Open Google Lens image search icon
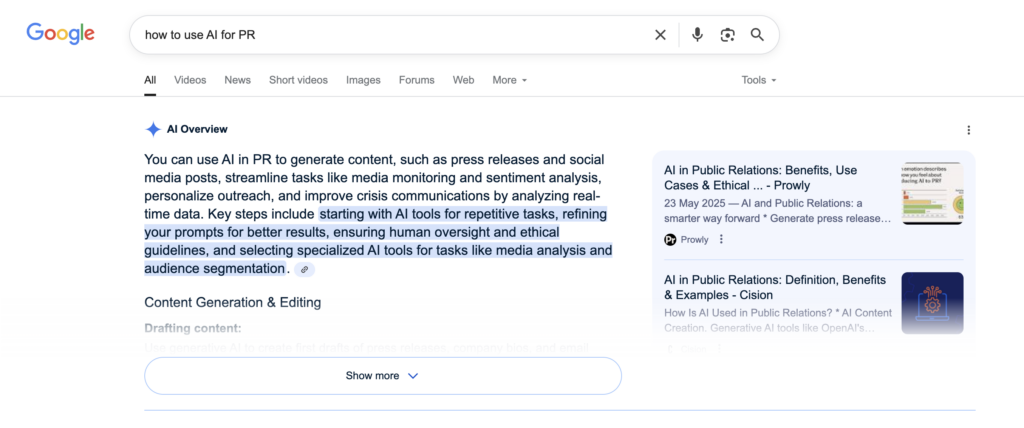This screenshot has width=1024, height=428. (x=727, y=35)
